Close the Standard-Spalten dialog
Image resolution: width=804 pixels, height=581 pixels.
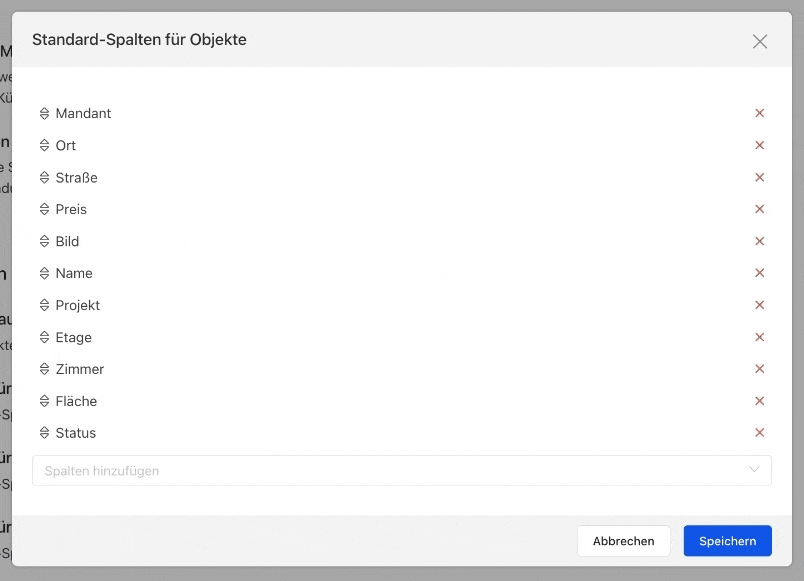(759, 42)
